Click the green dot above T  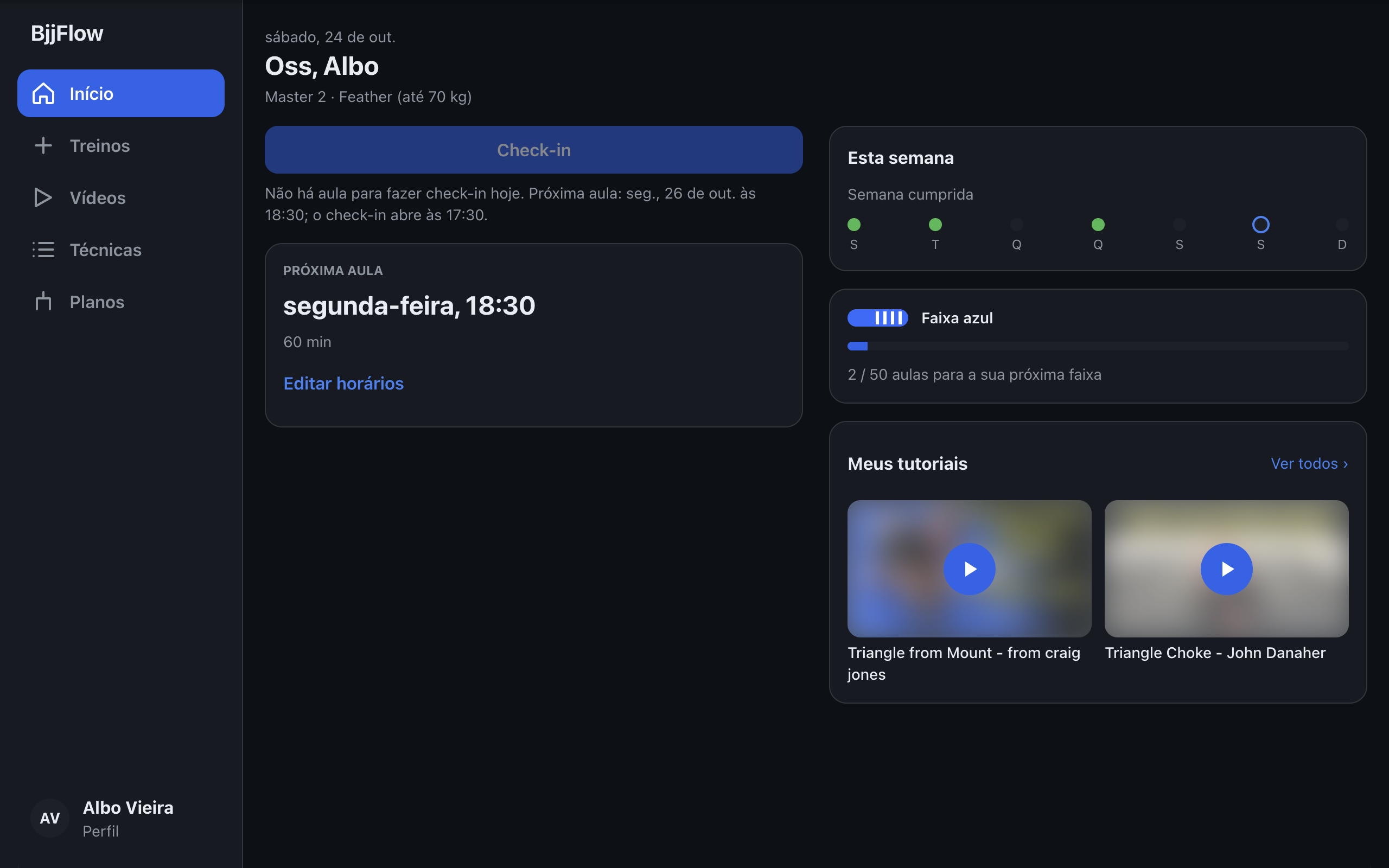(935, 225)
